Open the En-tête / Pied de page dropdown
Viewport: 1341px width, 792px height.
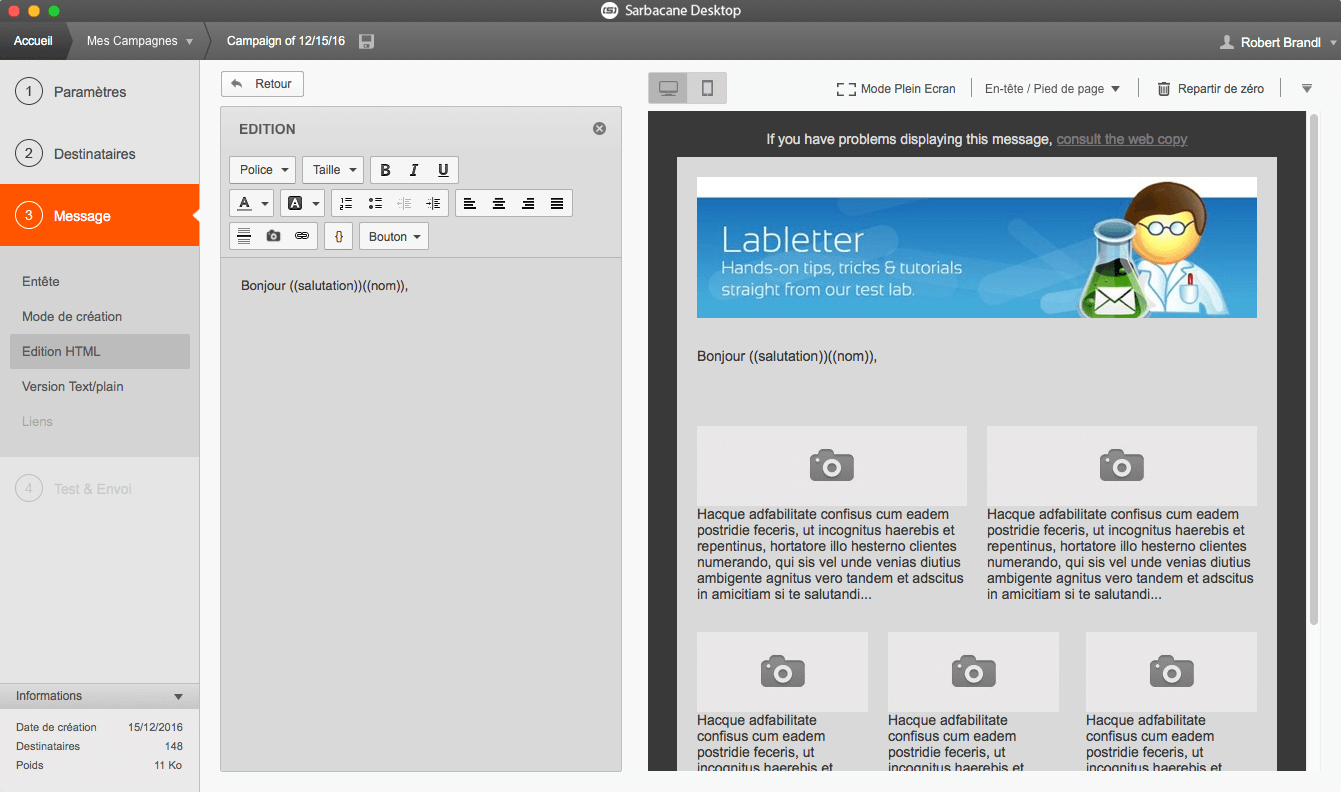coord(1052,89)
